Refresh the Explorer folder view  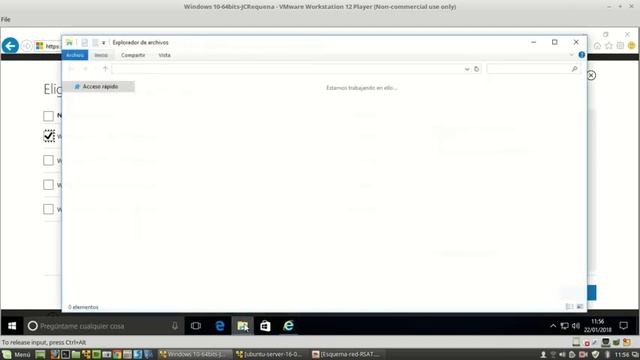pyautogui.click(x=476, y=69)
